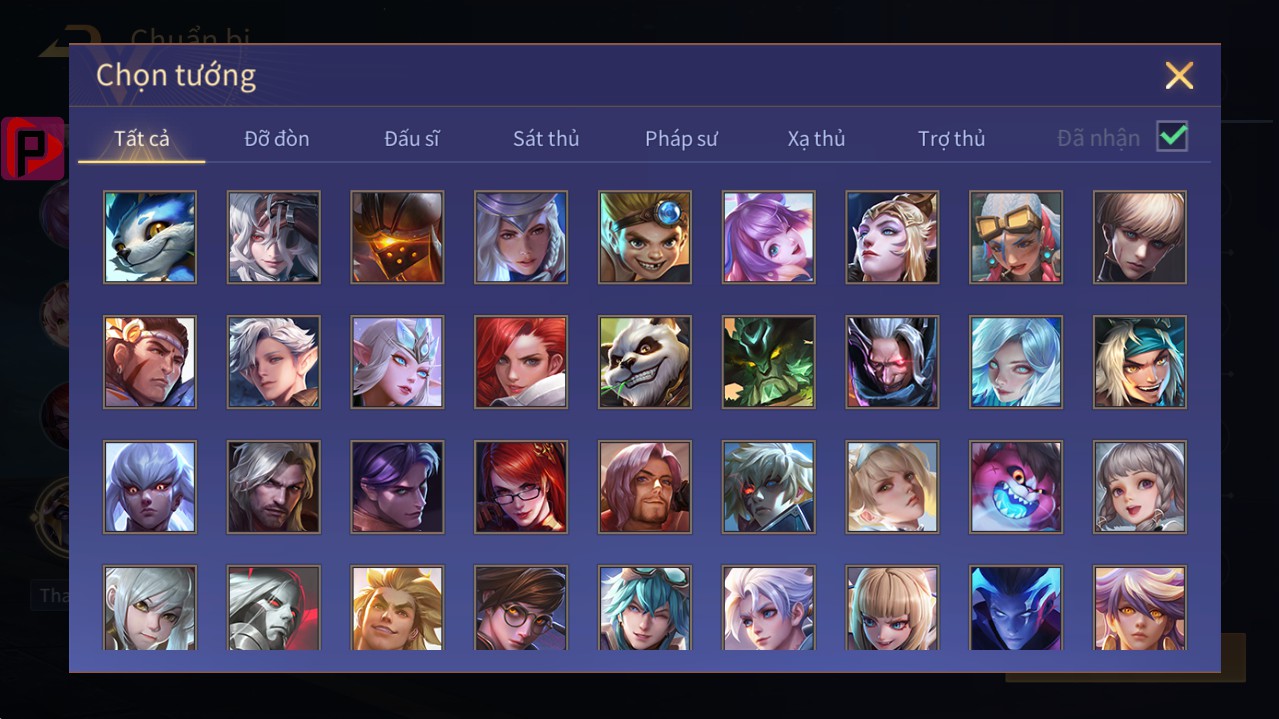Open the Trợ thủ tab
This screenshot has height=719, width=1279.
pos(951,139)
